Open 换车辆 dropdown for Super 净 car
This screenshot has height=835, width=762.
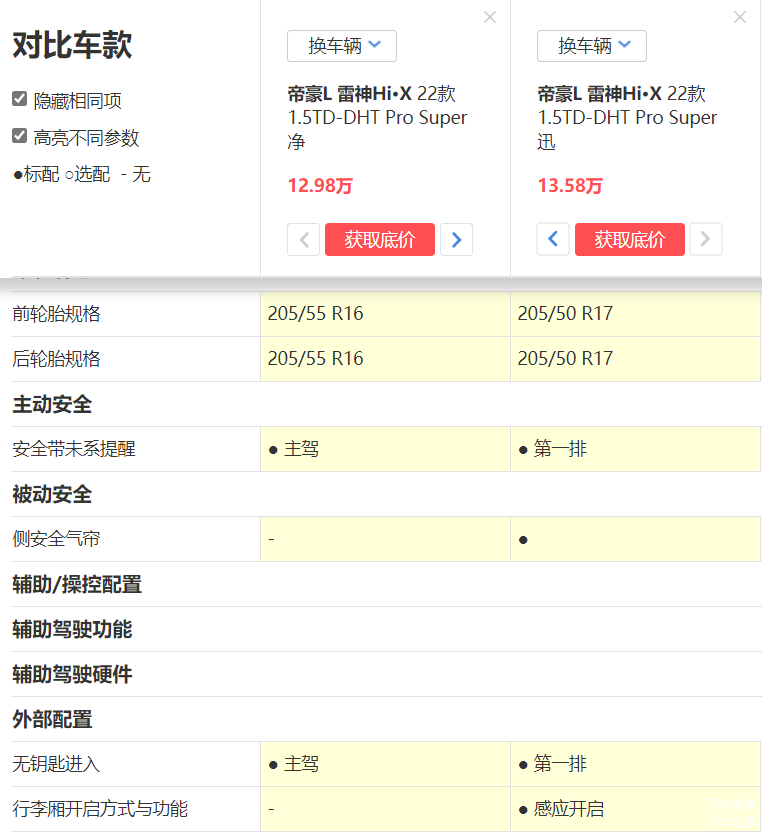pos(342,46)
